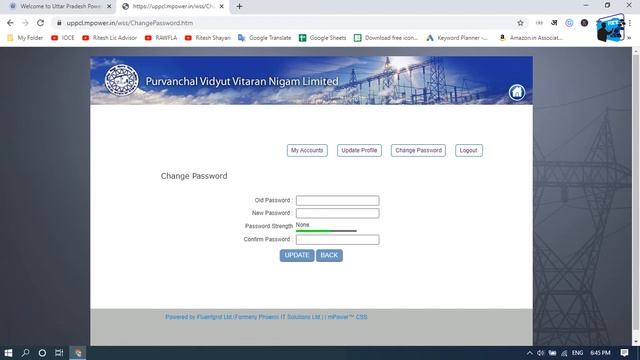The width and height of the screenshot is (640, 360).
Task: Click the 6:45 PM taskbar clock
Action: (600, 353)
